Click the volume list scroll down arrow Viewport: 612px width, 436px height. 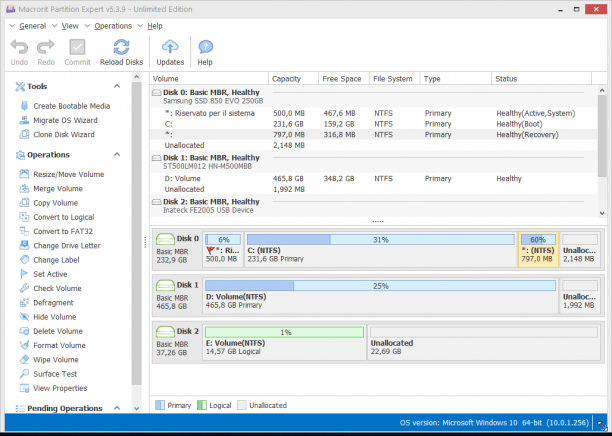[601, 213]
